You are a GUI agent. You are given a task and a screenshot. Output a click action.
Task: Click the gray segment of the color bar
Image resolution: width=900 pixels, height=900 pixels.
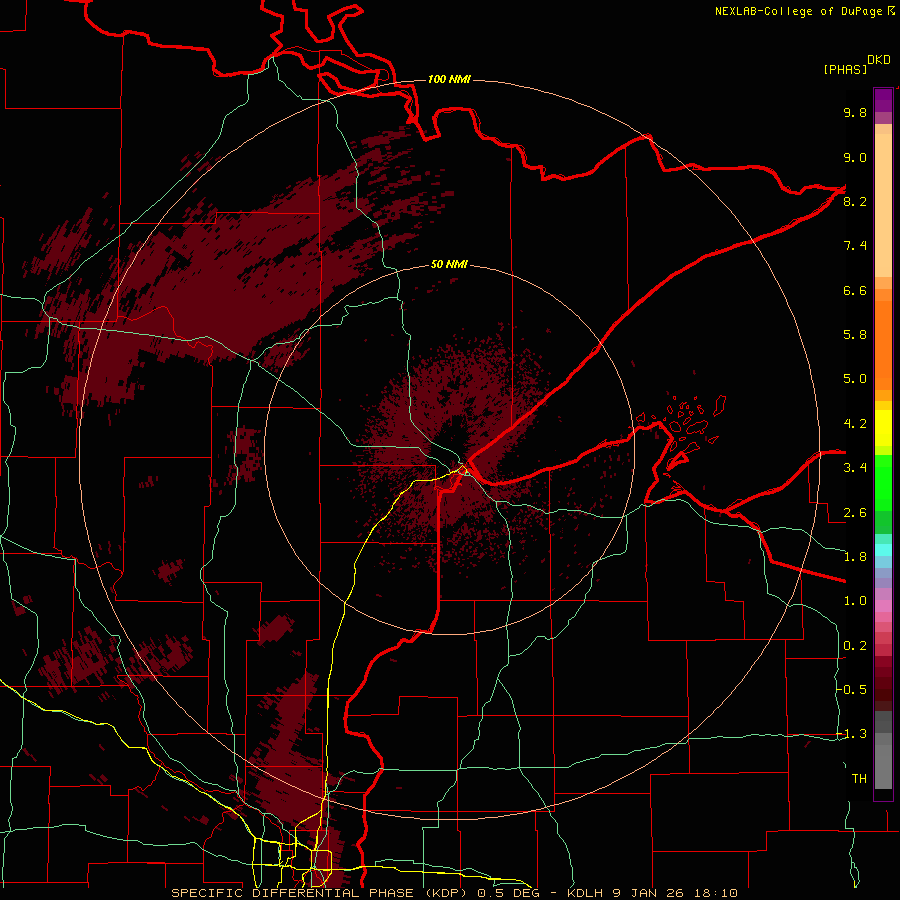tap(883, 751)
